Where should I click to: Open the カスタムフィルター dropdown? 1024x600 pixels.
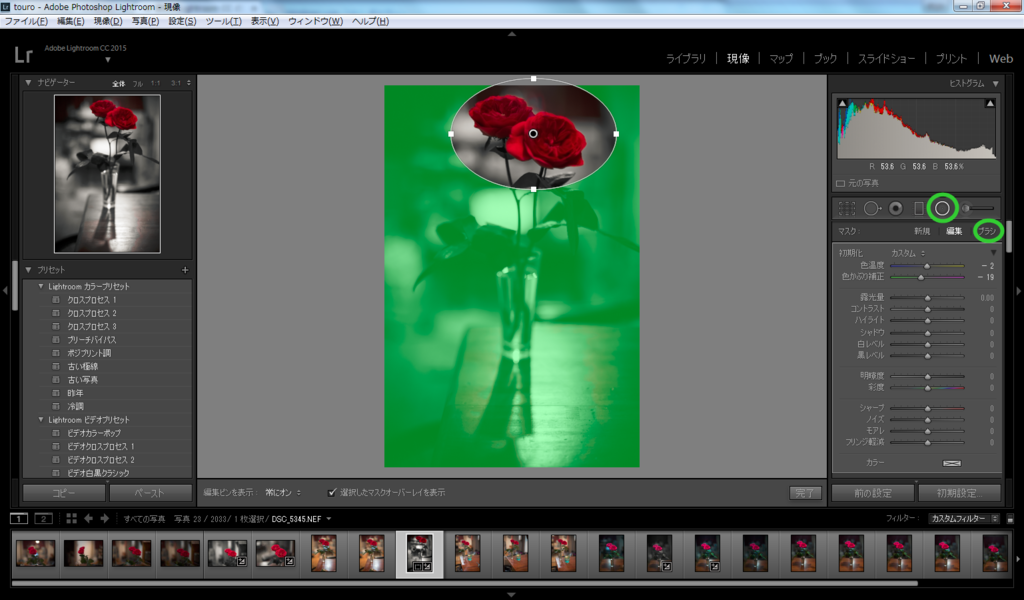[x=963, y=518]
